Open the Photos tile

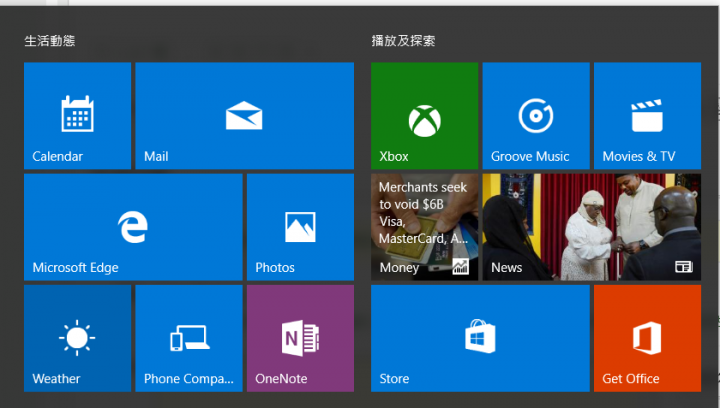pyautogui.click(x=300, y=227)
